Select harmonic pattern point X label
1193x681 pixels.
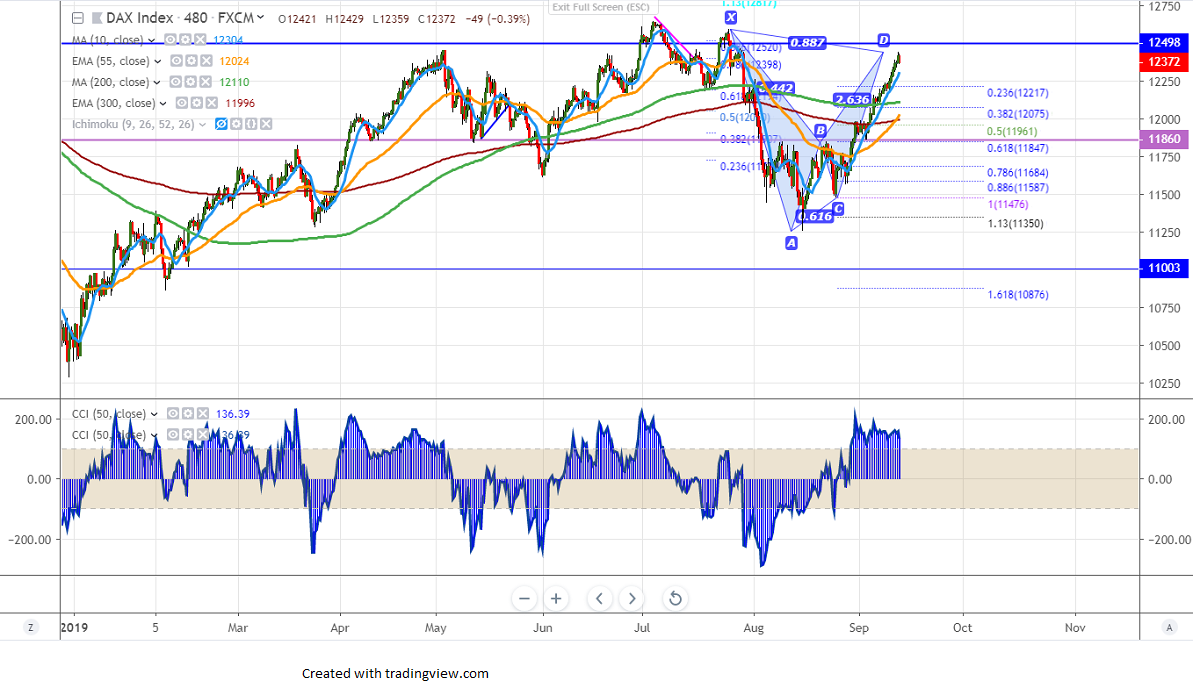coord(730,18)
